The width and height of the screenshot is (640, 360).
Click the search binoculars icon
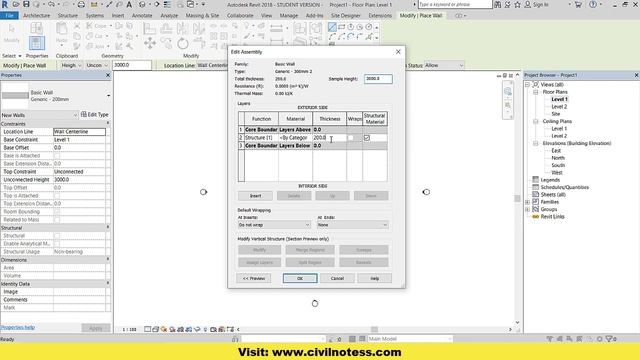pos(498,4)
